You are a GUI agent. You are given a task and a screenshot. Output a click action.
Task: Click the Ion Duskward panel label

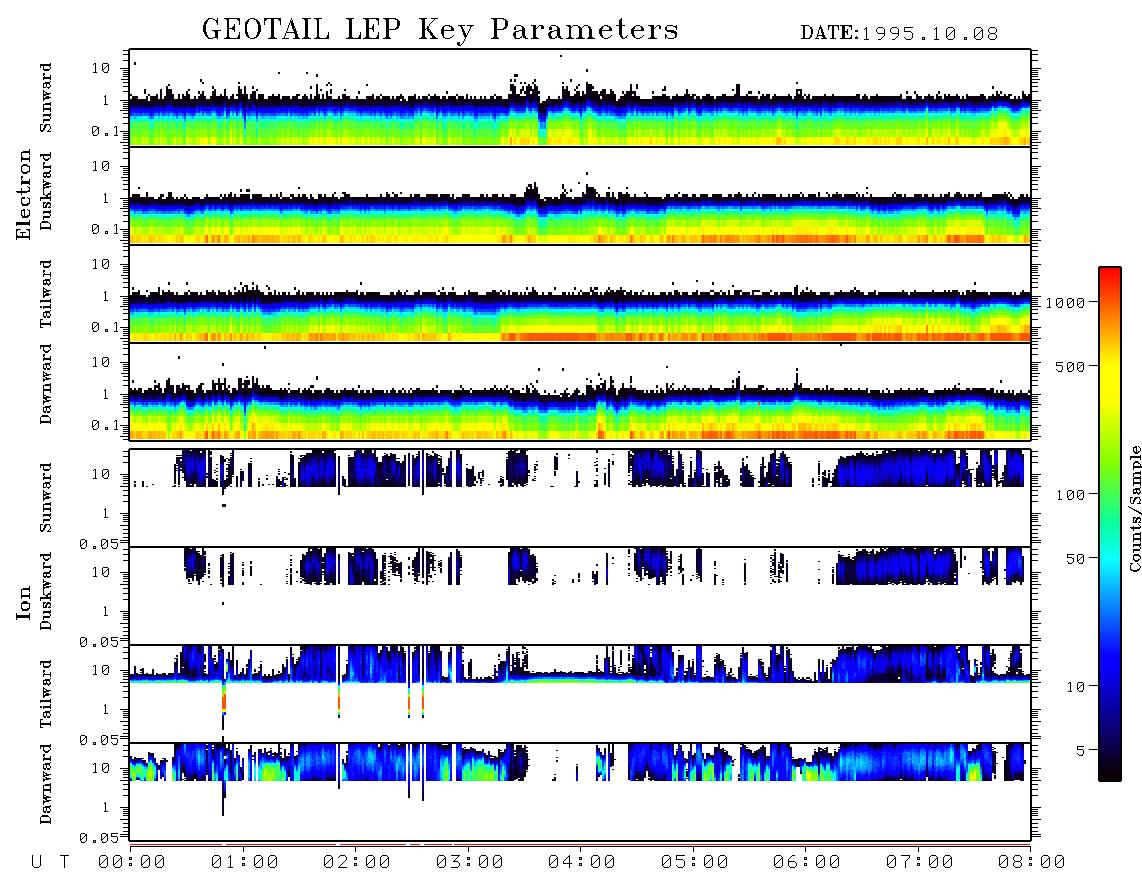(x=46, y=591)
